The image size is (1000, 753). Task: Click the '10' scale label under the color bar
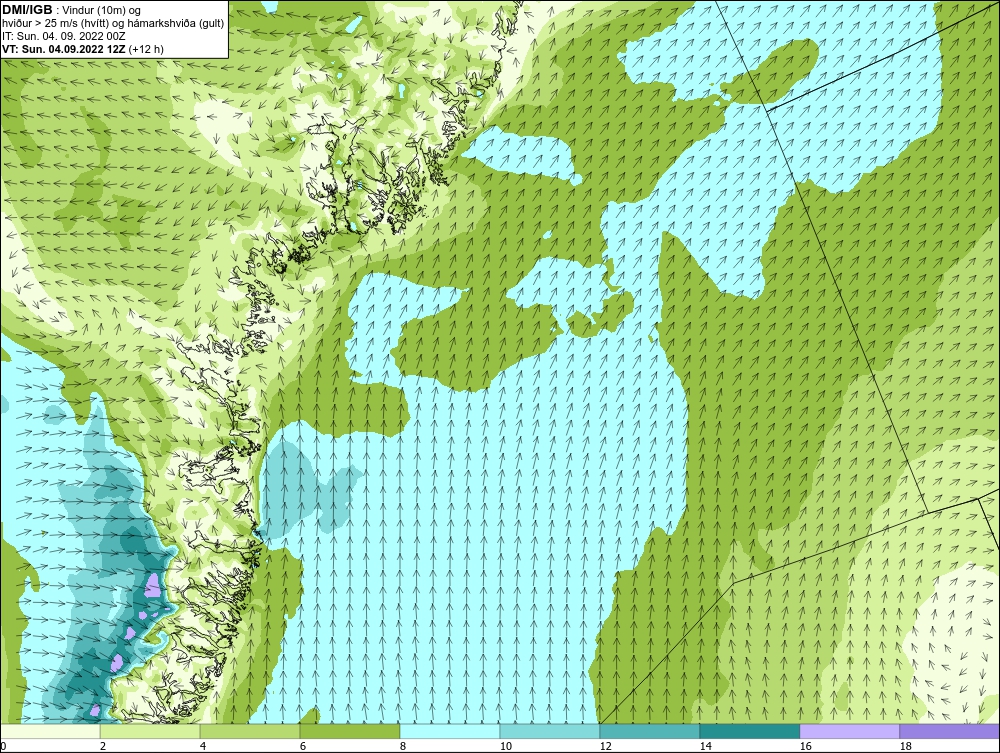[x=505, y=746]
